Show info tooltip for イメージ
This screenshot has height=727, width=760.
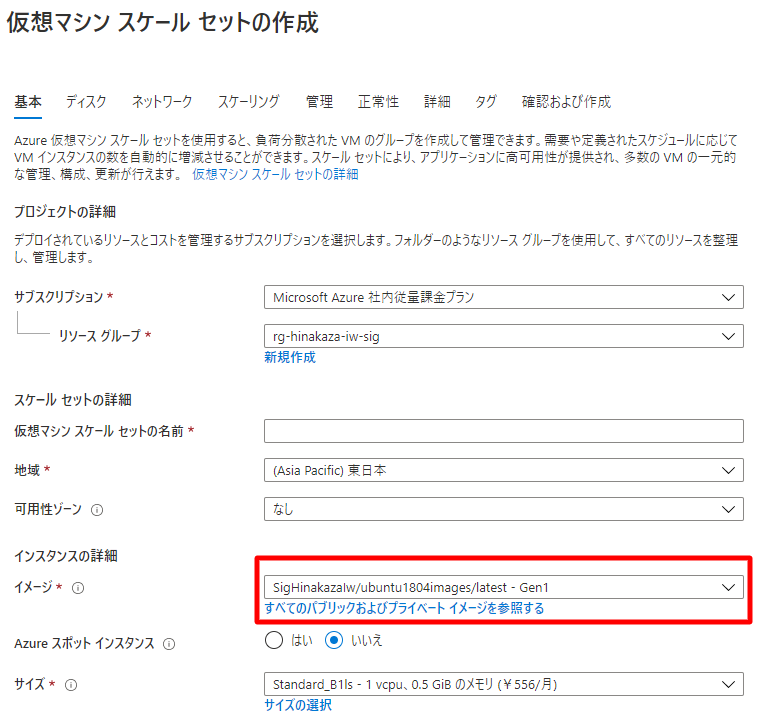tap(78, 588)
